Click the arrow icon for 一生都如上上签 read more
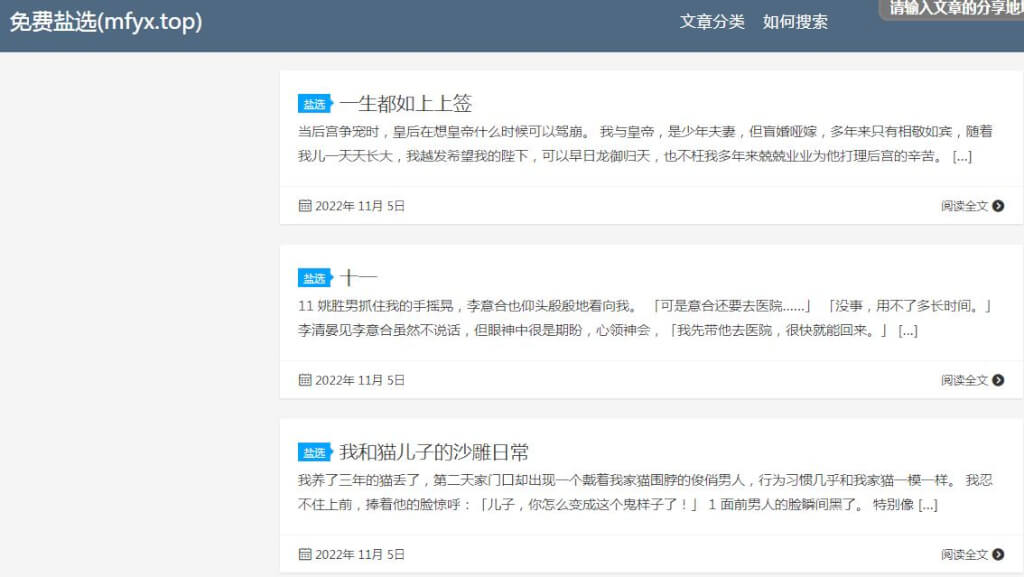The width and height of the screenshot is (1024, 577). (998, 206)
